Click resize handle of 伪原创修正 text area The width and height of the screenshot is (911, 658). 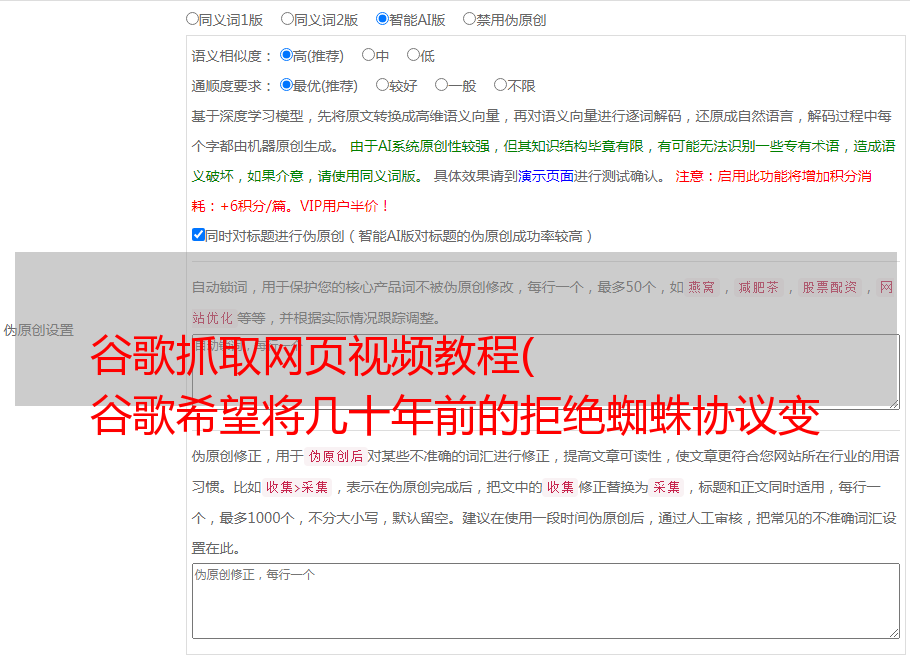tap(893, 632)
